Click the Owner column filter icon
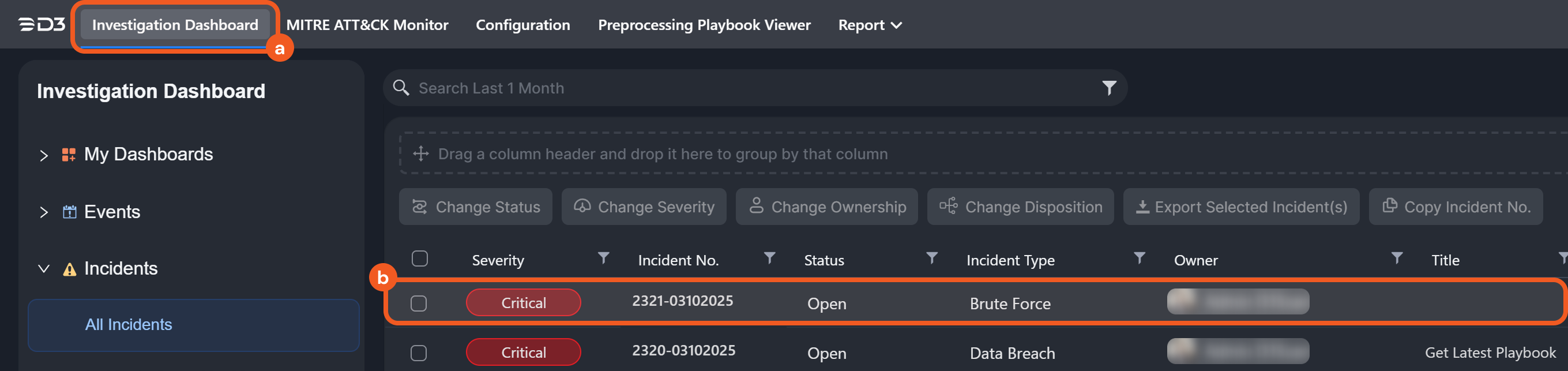Viewport: 1568px width, 371px height. (x=1396, y=258)
